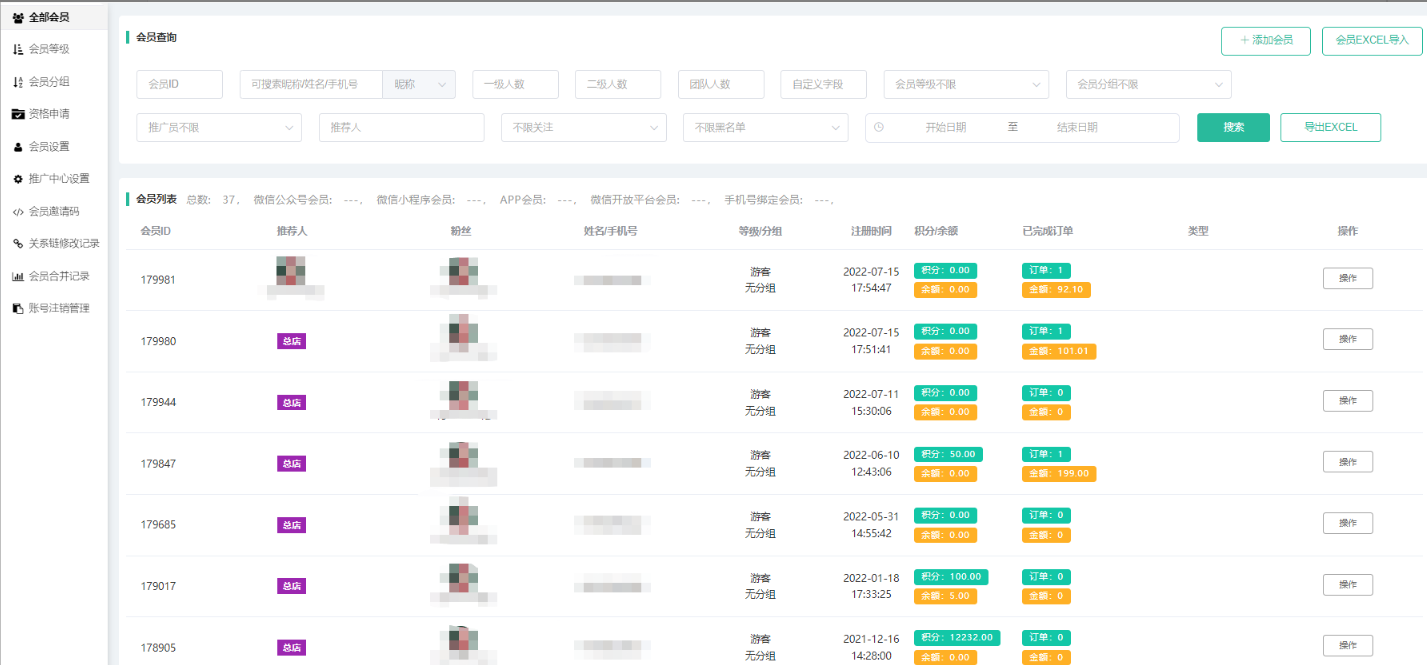Viewport: 1427px width, 665px height.
Task: Click the 会员设置 user icon in sidebar
Action: 18,147
